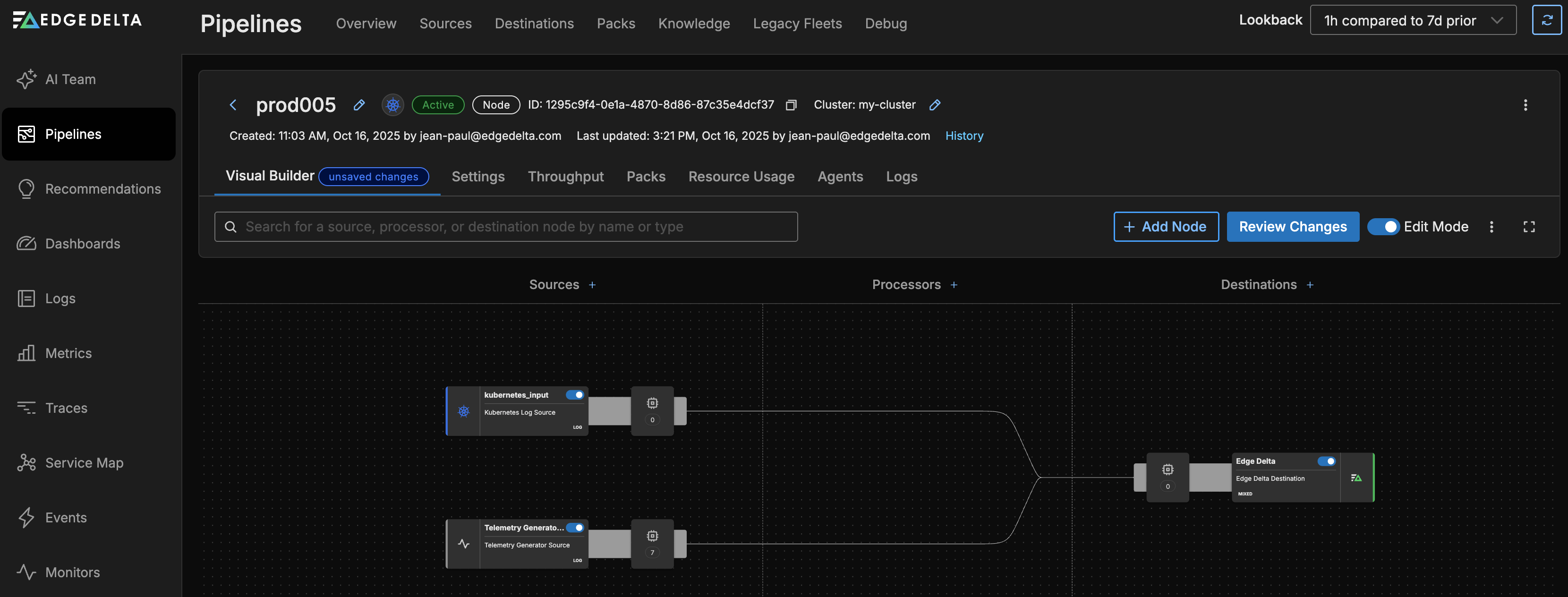
Task: Switch to the Throughput tab
Action: click(565, 177)
